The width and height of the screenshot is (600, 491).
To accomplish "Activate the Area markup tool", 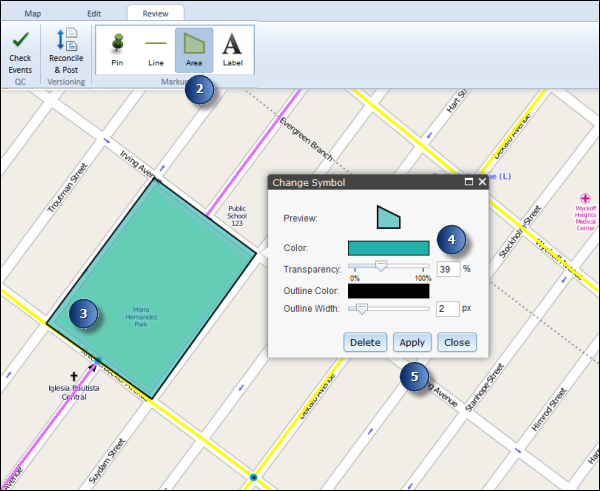I will tap(194, 48).
